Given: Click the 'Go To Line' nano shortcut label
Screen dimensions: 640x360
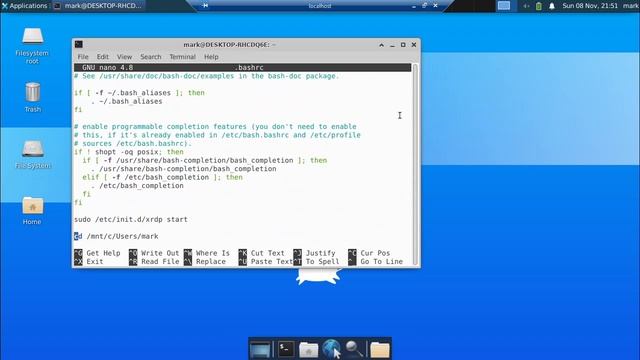Looking at the screenshot, I should (x=382, y=262).
